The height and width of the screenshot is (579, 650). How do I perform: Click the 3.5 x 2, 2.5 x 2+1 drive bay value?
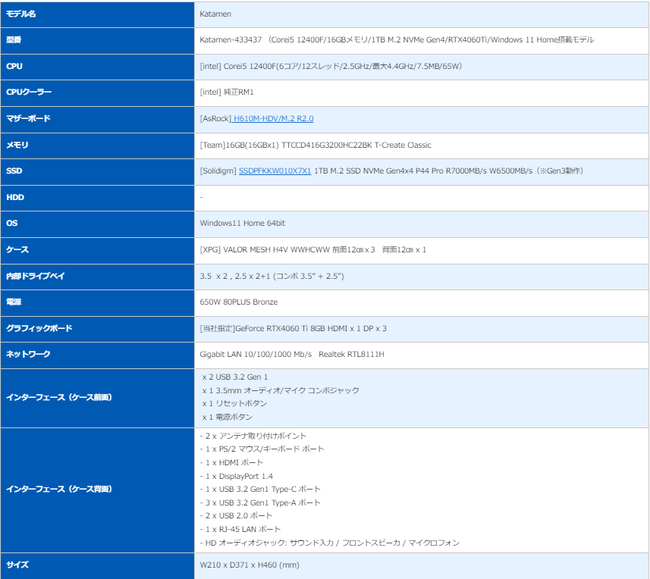point(272,276)
